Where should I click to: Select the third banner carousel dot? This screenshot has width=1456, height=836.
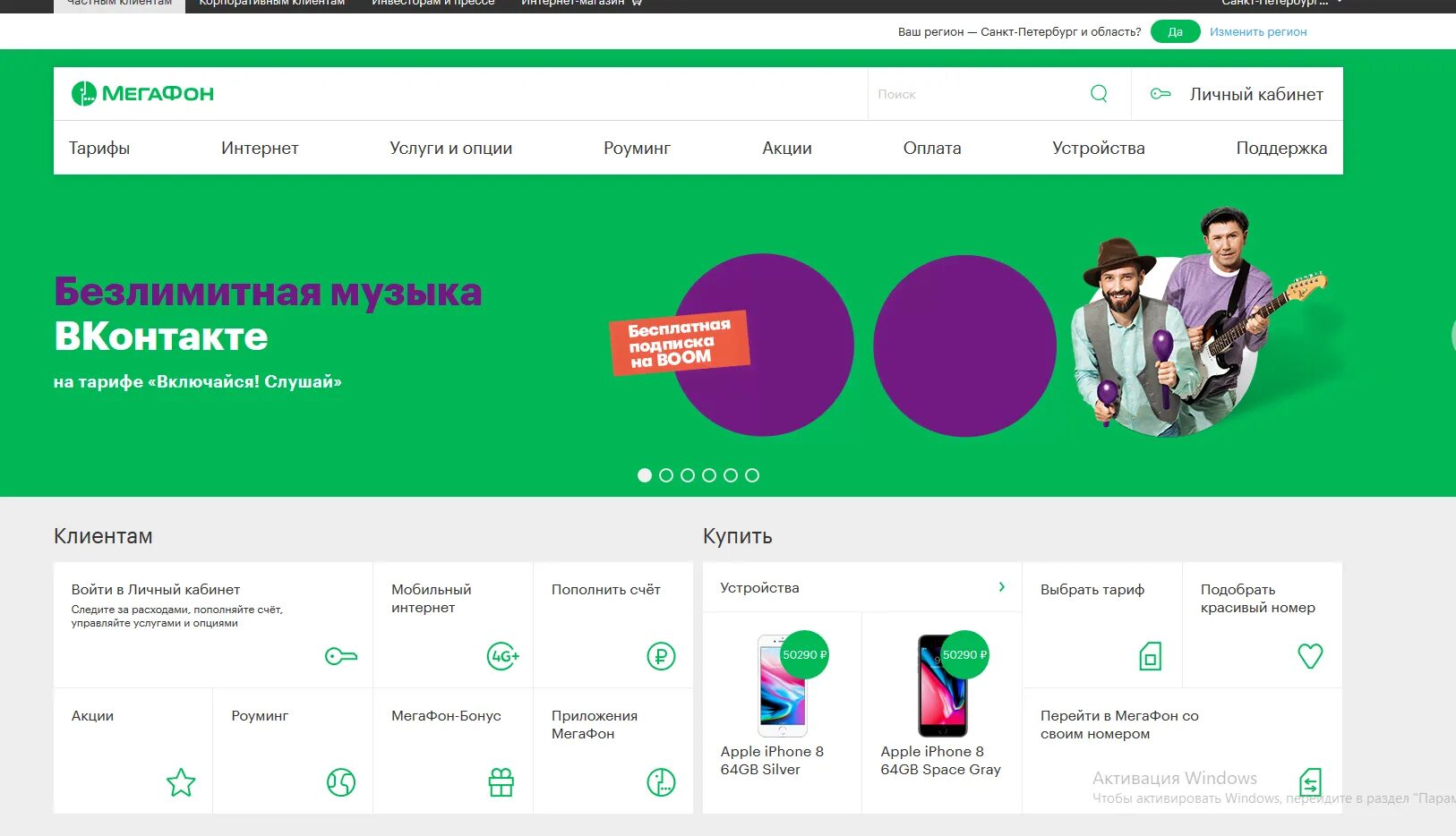[x=688, y=475]
